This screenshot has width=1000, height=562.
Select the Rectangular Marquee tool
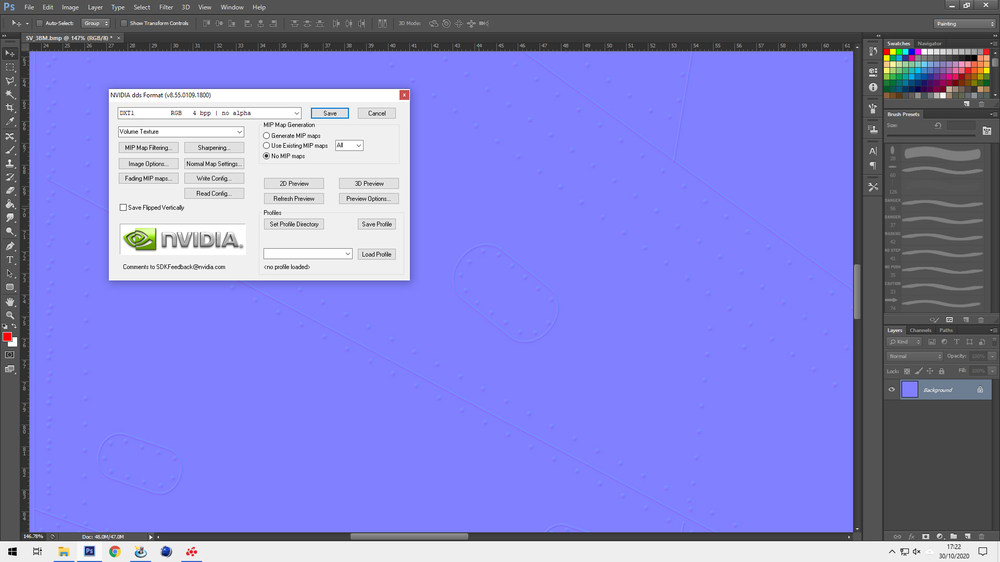10,67
